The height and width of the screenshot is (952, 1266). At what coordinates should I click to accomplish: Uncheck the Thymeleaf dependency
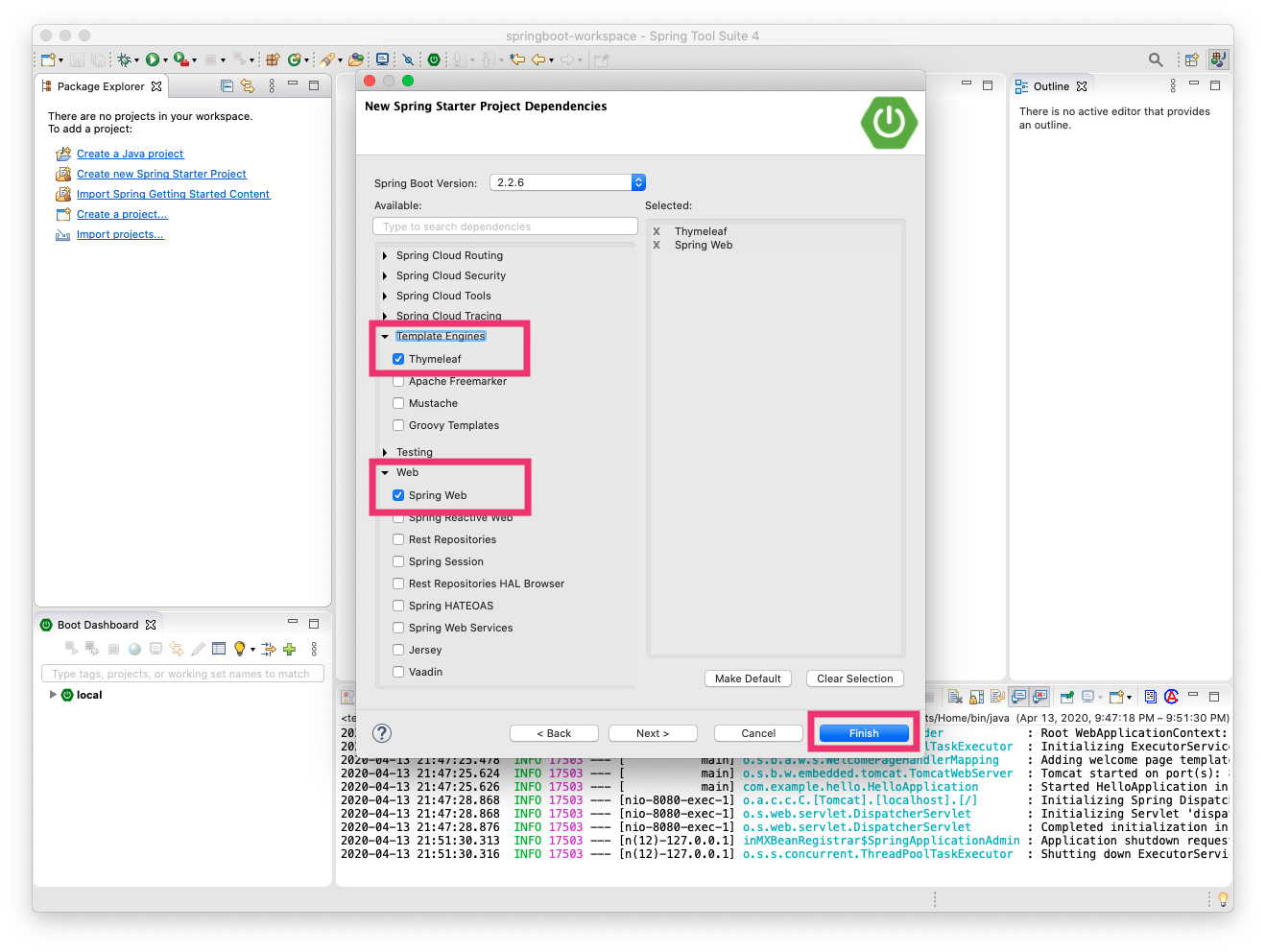[398, 358]
